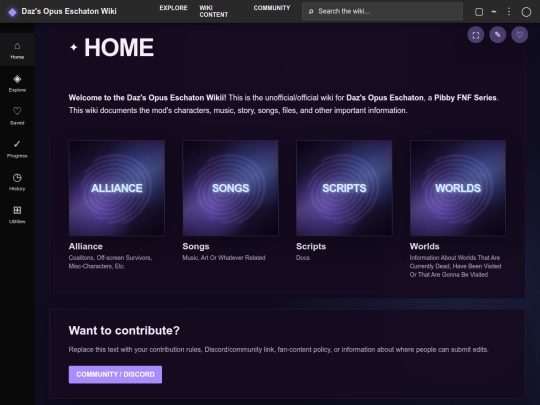Click 'Welcome to the Daz's Opus Eschaton Wikii!' text
The image size is (540, 405).
point(147,98)
